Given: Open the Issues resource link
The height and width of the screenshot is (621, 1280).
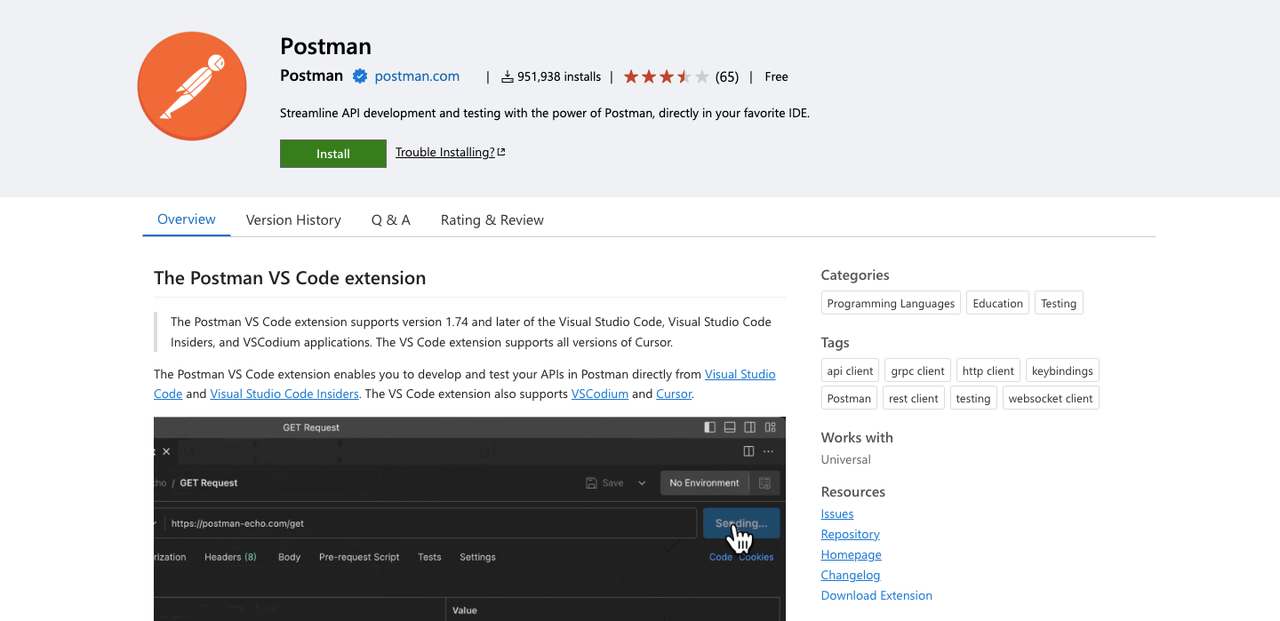Looking at the screenshot, I should 837,513.
